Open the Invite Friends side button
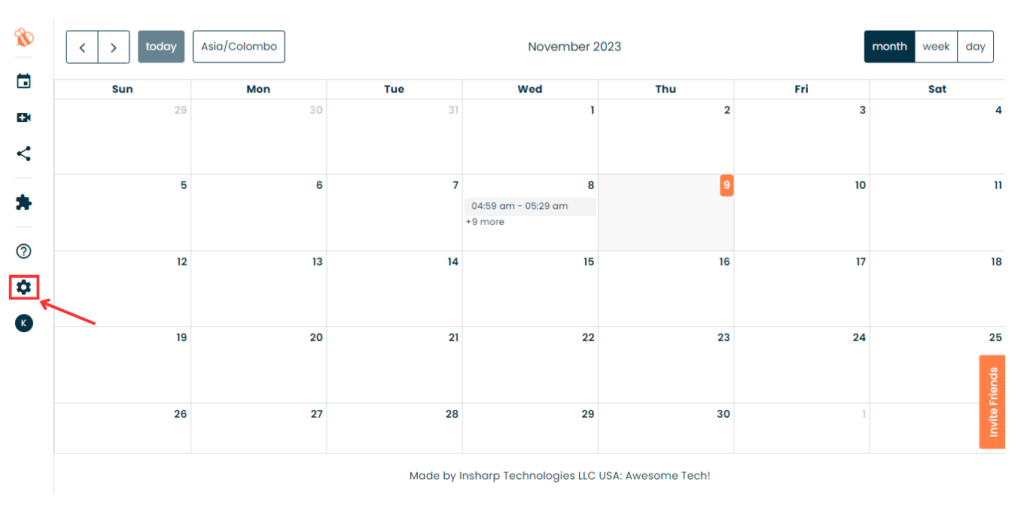Viewport: 1024px width, 530px height. [992, 402]
